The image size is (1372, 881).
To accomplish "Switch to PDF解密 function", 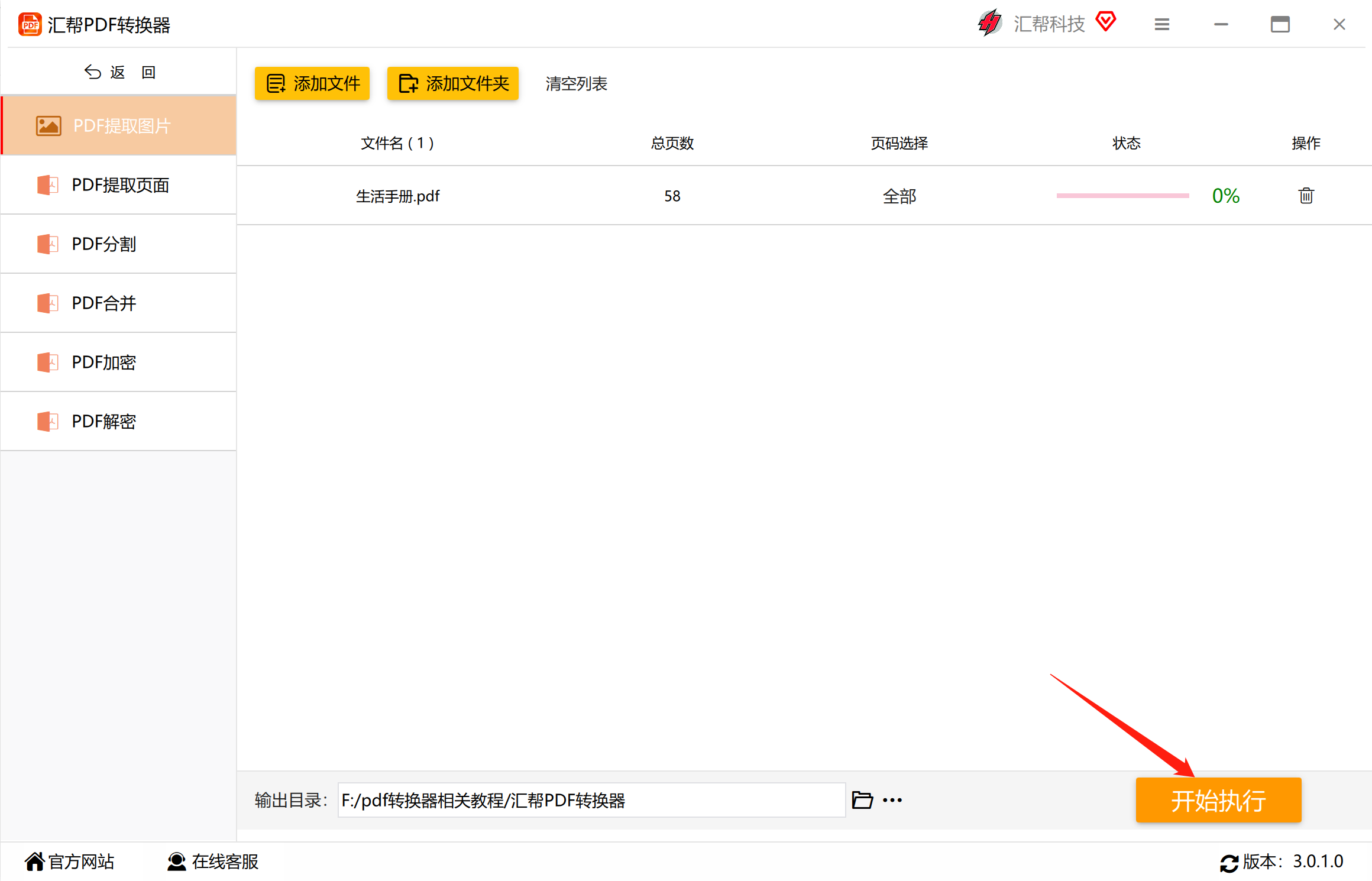I will (x=119, y=422).
